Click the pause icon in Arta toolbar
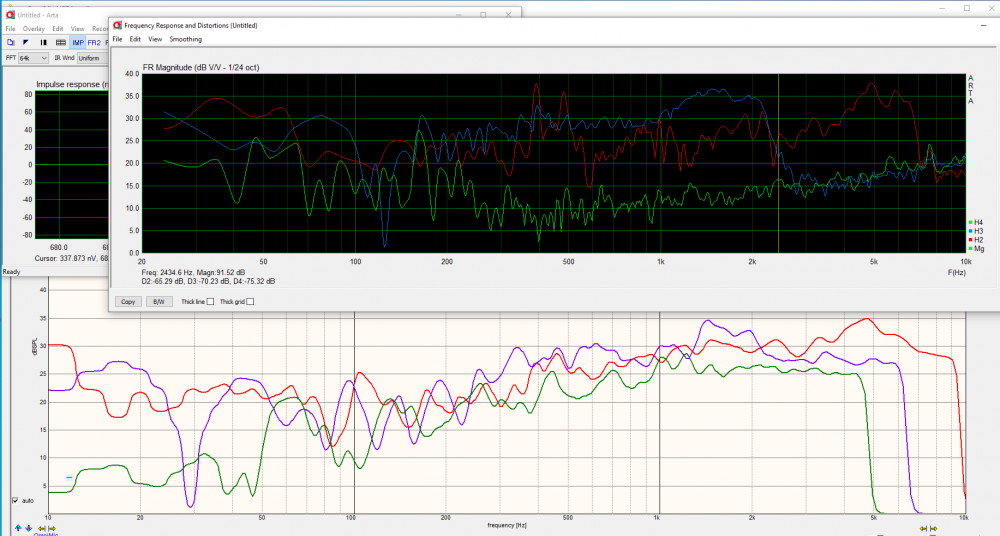The image size is (1000, 536). pyautogui.click(x=43, y=43)
